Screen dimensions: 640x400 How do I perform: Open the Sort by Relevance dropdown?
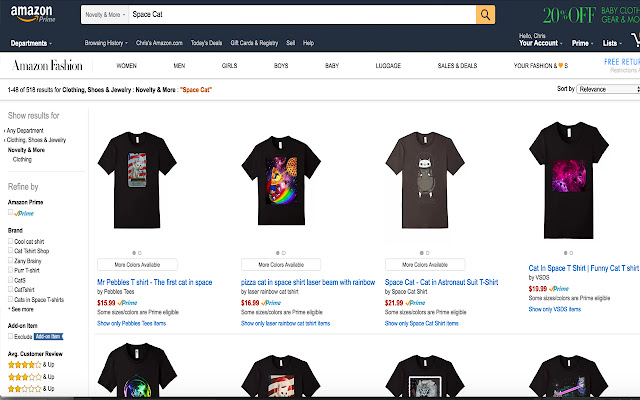[604, 89]
